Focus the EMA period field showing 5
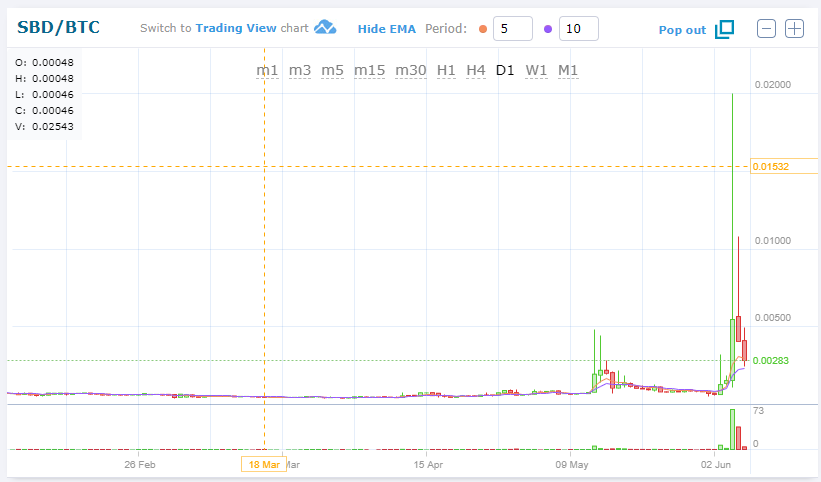Viewport: 821px width, 482px height. pyautogui.click(x=513, y=29)
